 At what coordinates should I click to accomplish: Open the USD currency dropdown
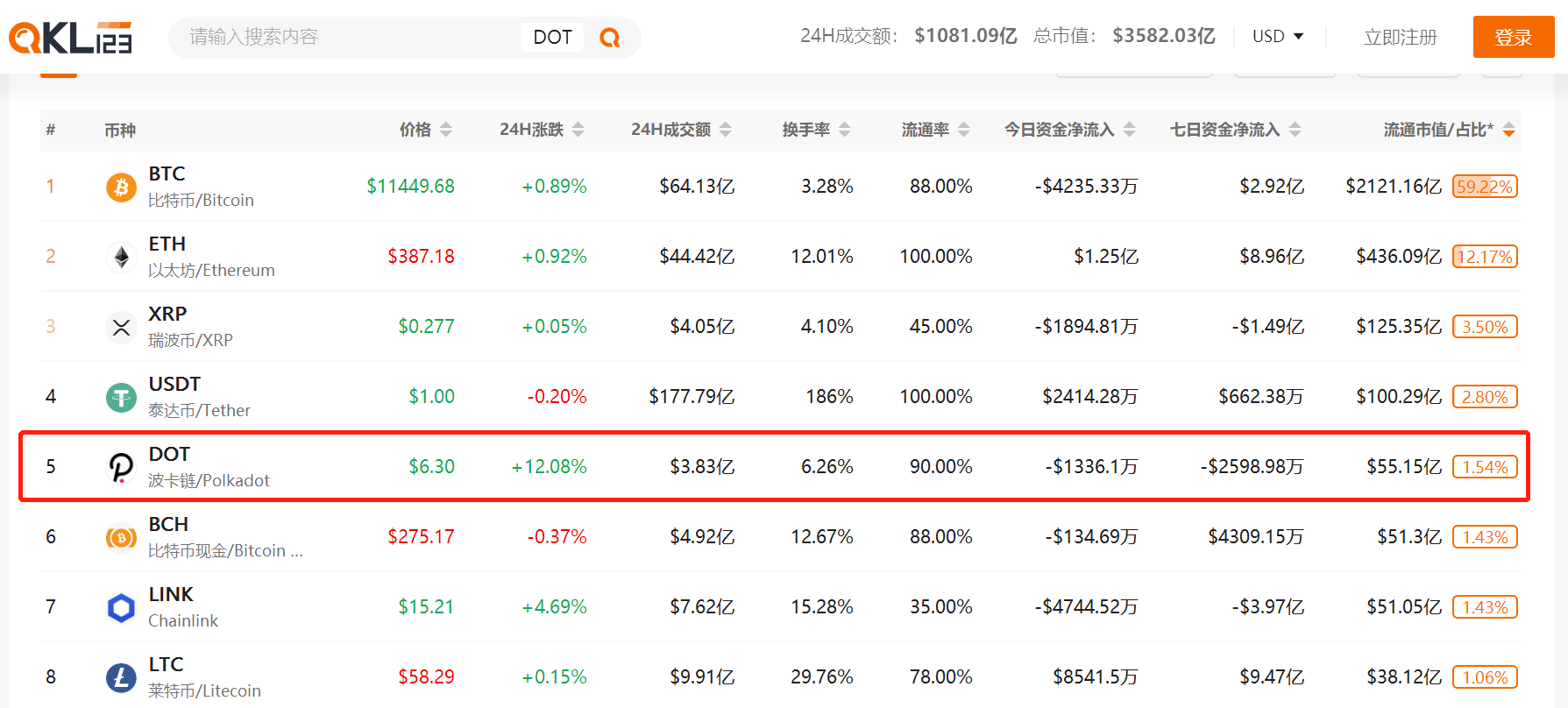[x=1278, y=37]
